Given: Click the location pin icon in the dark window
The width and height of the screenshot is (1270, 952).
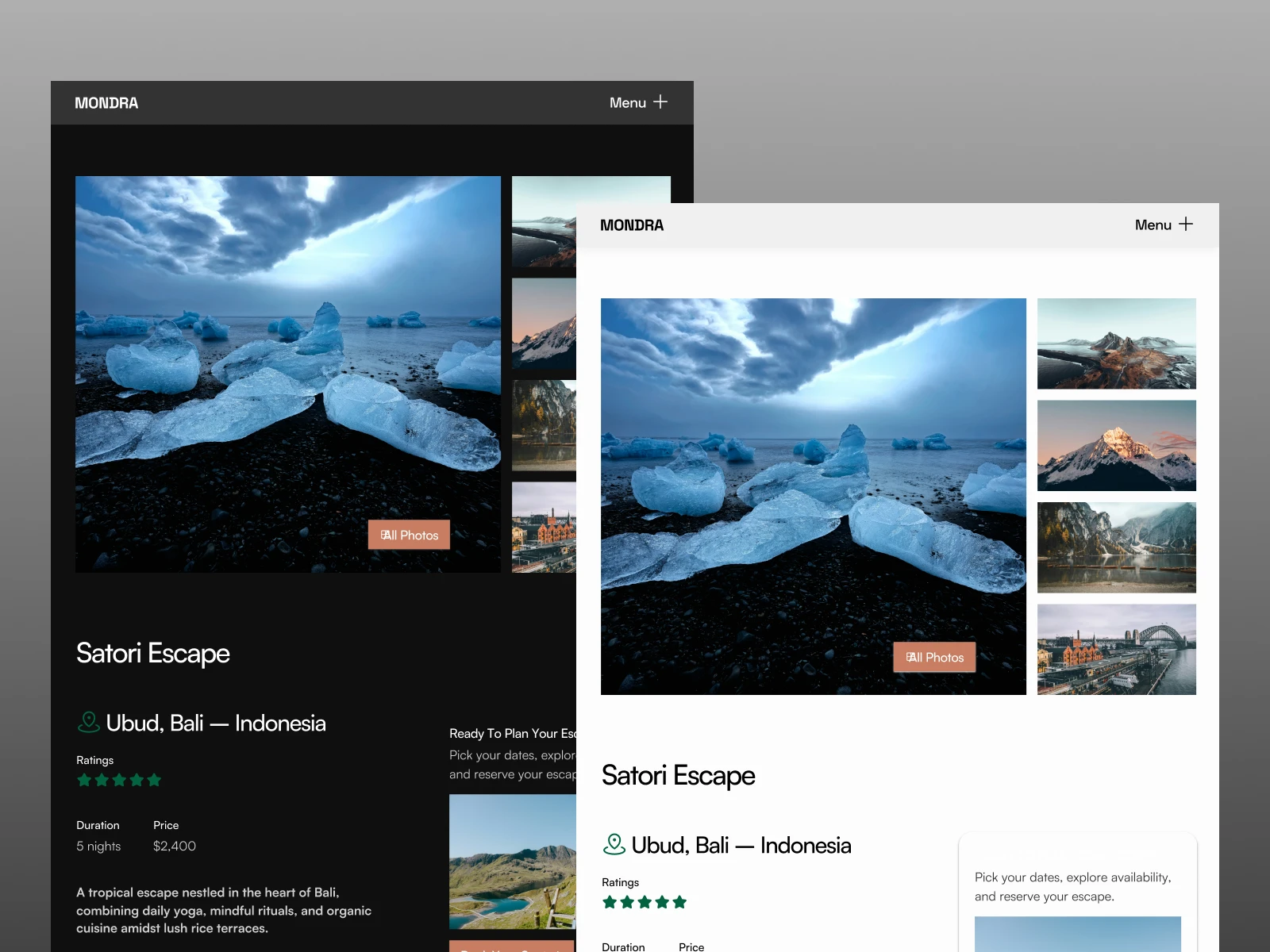Looking at the screenshot, I should 88,722.
